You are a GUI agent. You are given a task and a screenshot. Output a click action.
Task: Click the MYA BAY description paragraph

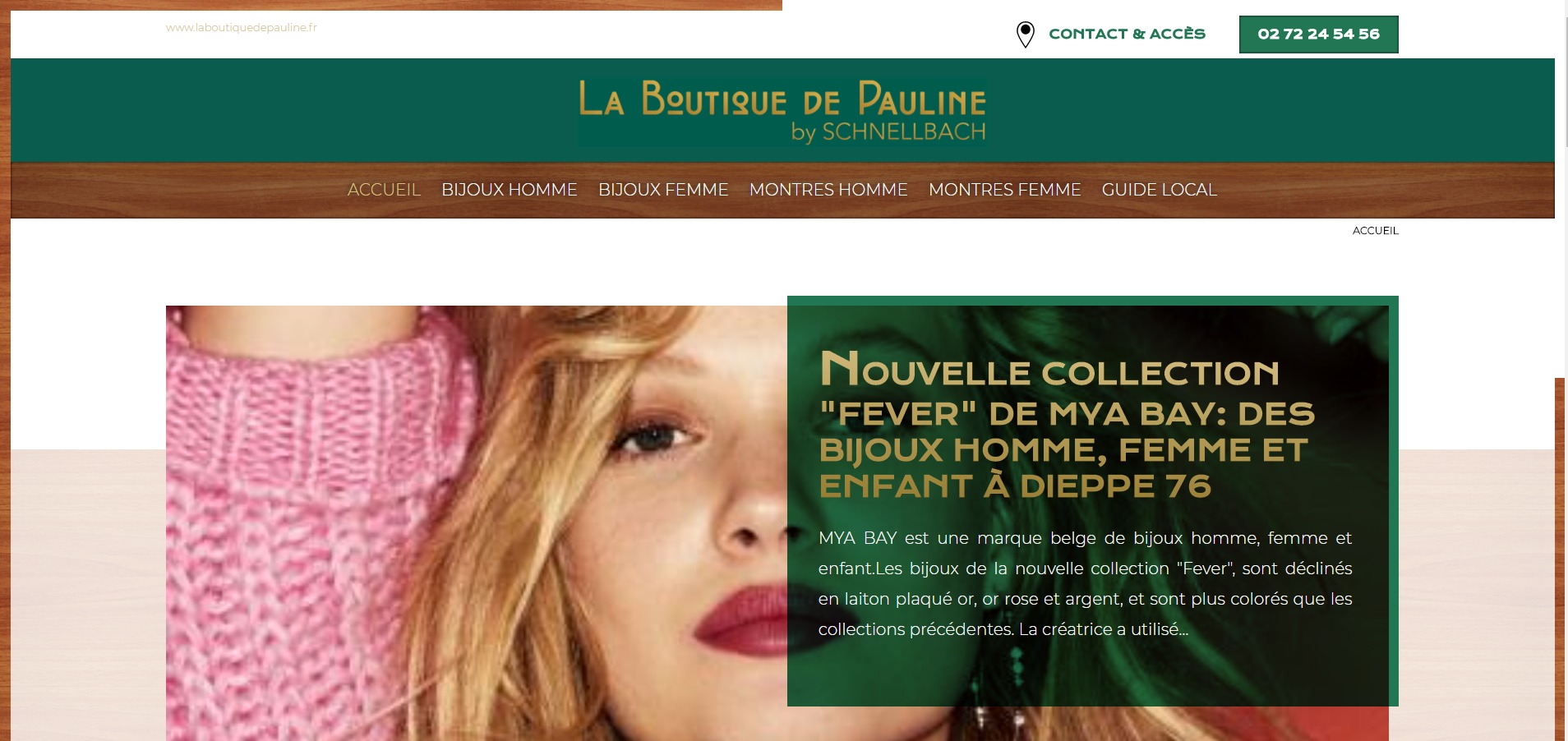pyautogui.click(x=1085, y=583)
